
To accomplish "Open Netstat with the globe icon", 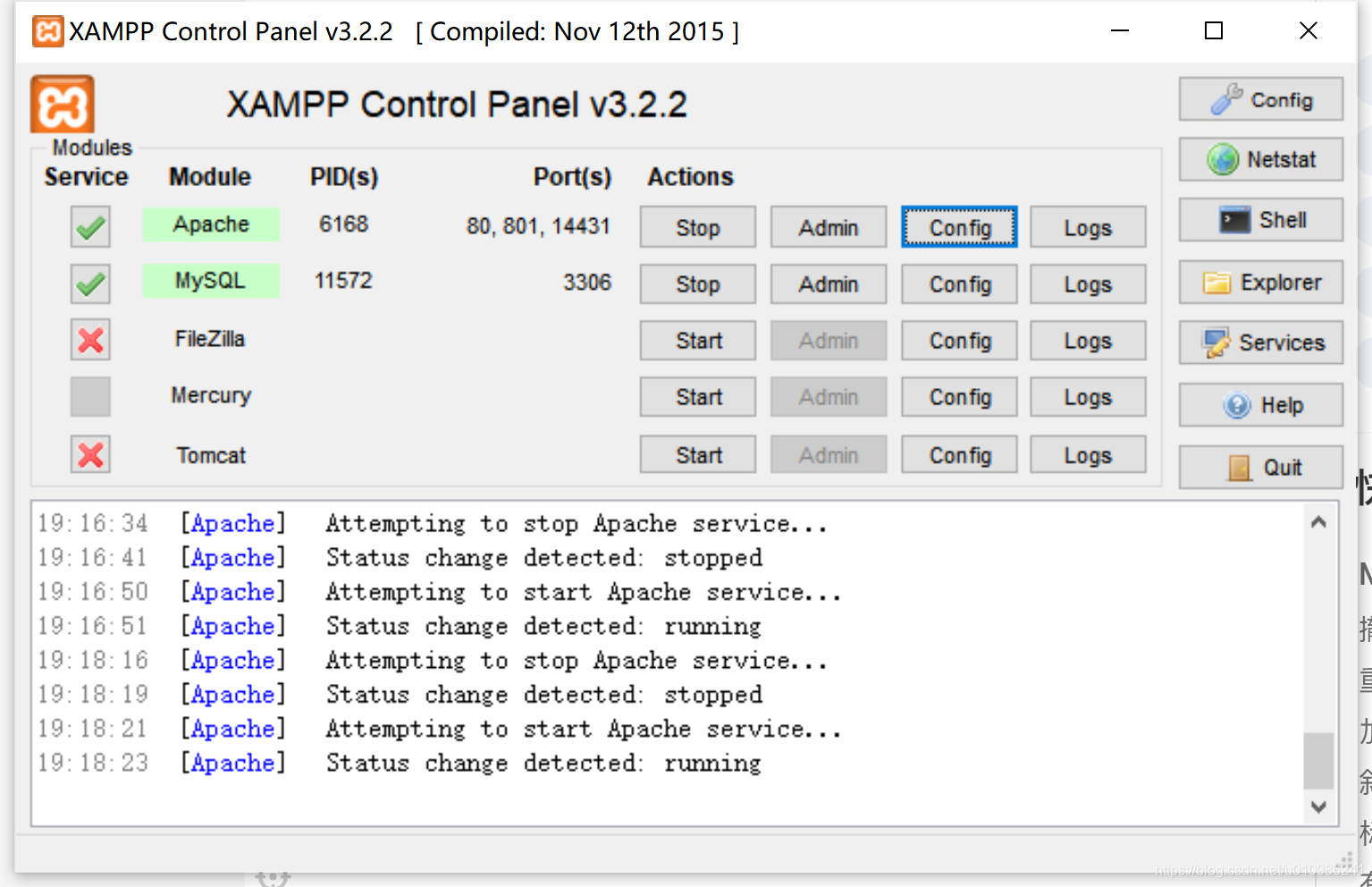I will pos(1260,159).
